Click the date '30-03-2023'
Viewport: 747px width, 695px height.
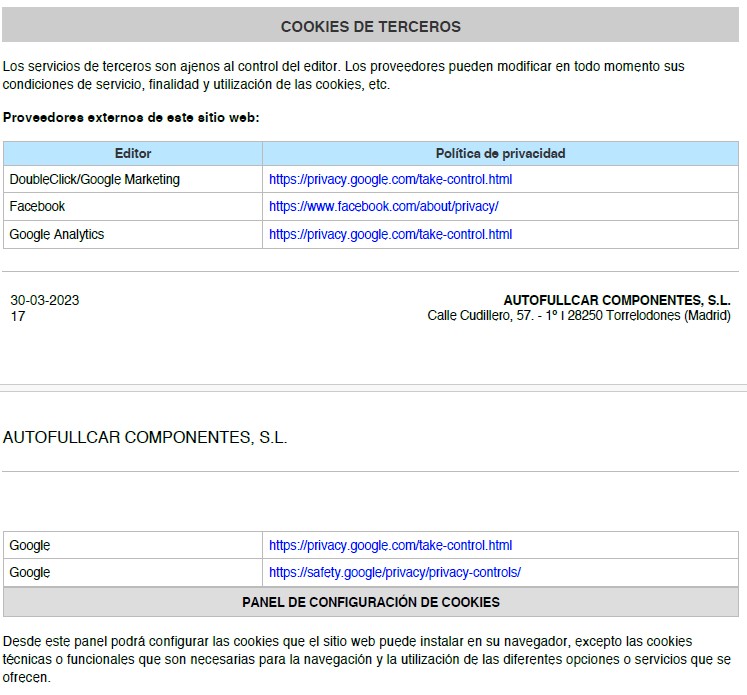point(45,300)
